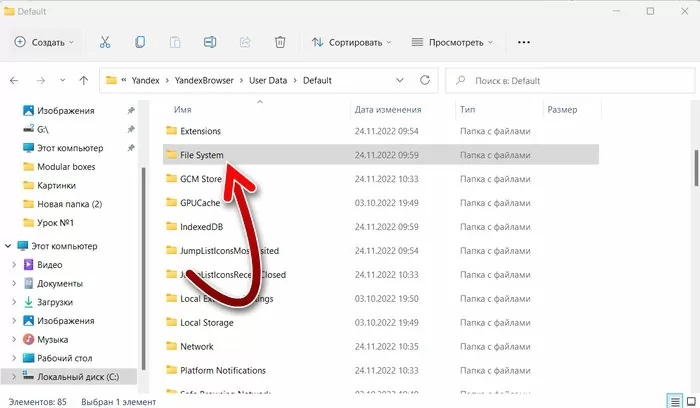Image resolution: width=700 pixels, height=408 pixels.
Task: Navigate up one folder level
Action: point(84,80)
